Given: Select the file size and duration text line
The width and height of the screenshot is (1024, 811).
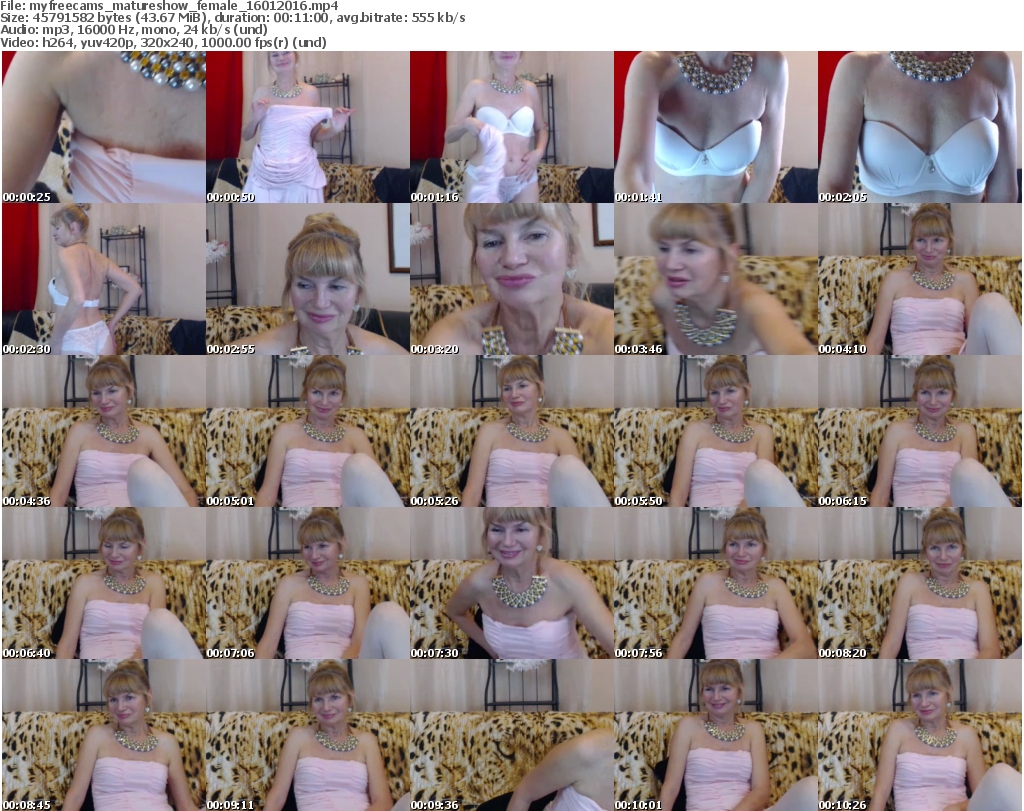Looking at the screenshot, I should tap(232, 18).
